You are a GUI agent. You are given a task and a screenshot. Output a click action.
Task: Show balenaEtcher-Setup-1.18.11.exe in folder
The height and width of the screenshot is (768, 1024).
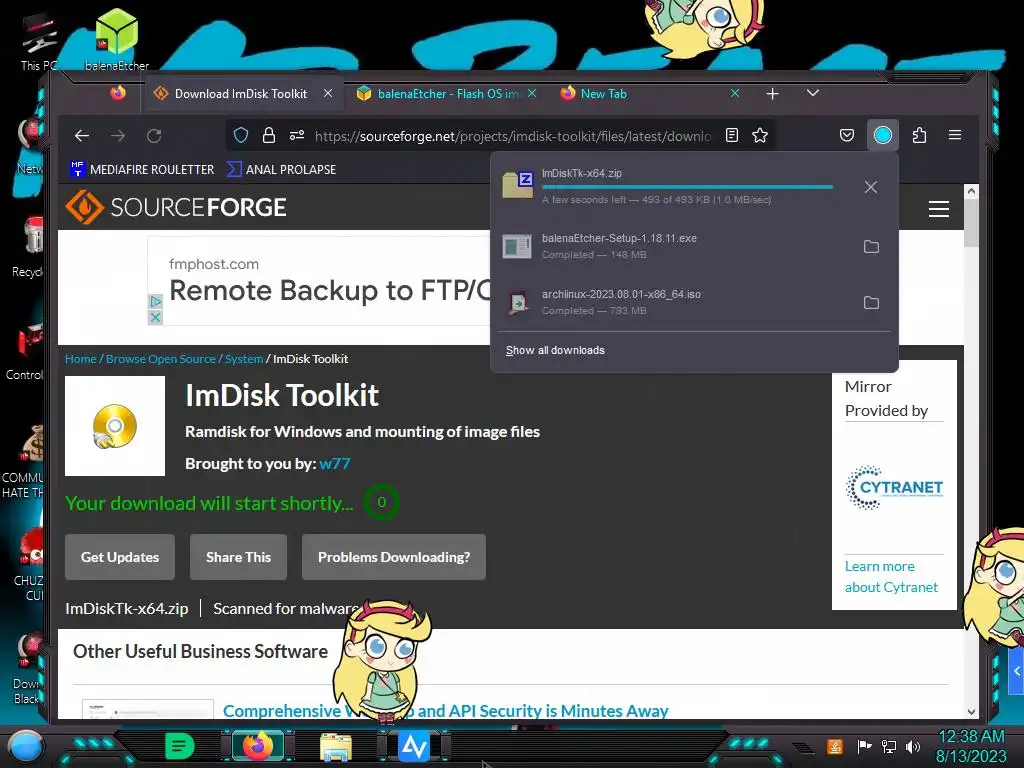tap(871, 246)
